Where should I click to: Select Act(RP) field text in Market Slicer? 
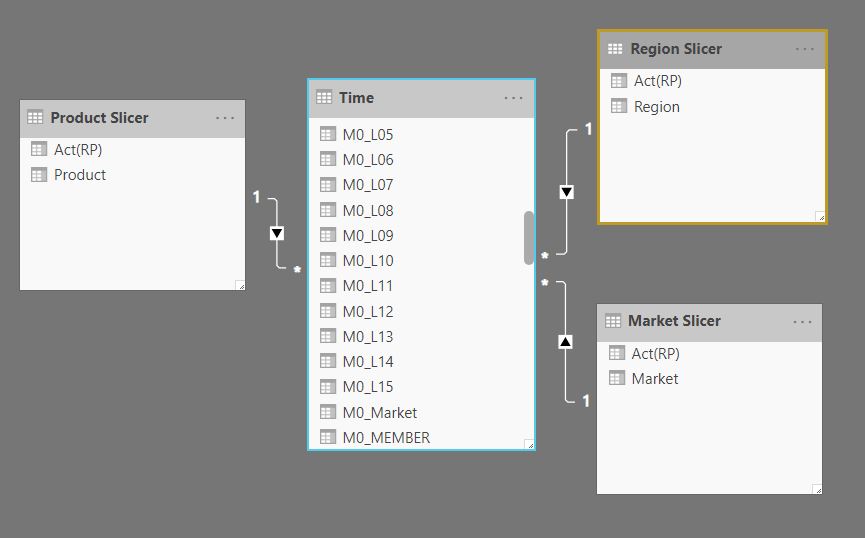pyautogui.click(x=655, y=354)
